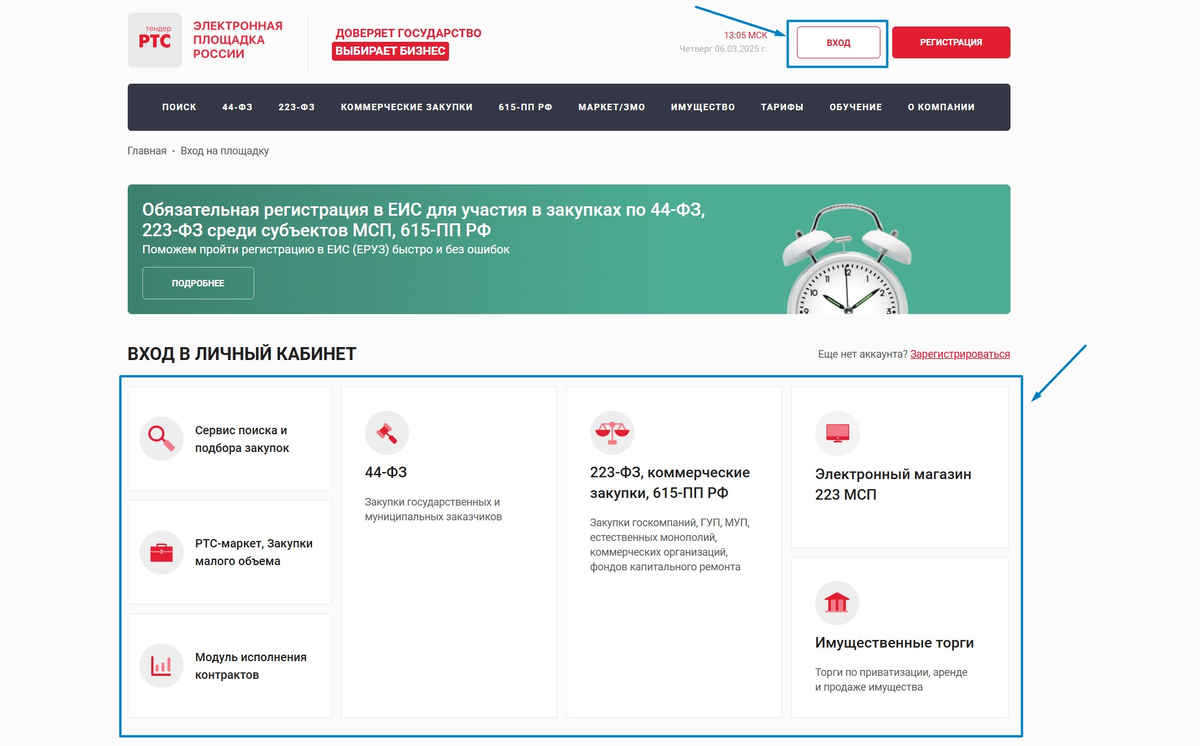This screenshot has width=1200, height=746.
Task: Select 223-ФЗ, коммерческие закупки, 615-ПП РФ title
Action: tap(670, 482)
